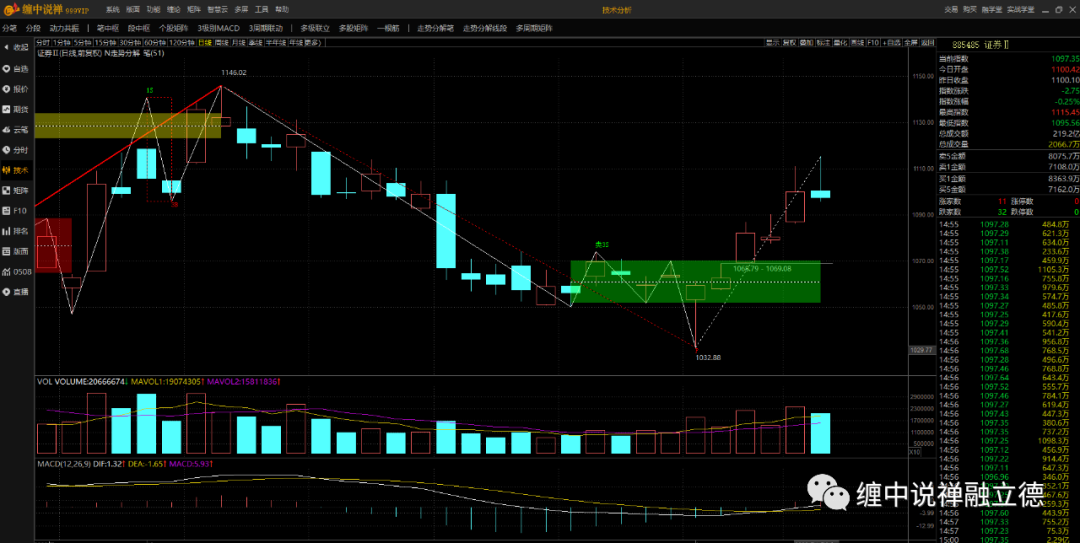Select 技术 technical analysis in sidebar
The width and height of the screenshot is (1080, 543).
[x=15, y=170]
